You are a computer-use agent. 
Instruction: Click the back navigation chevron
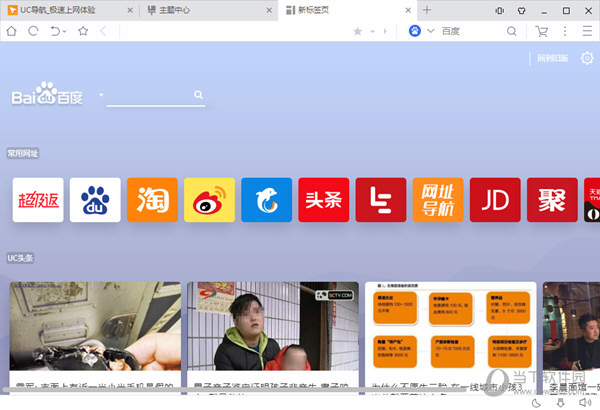[x=103, y=31]
